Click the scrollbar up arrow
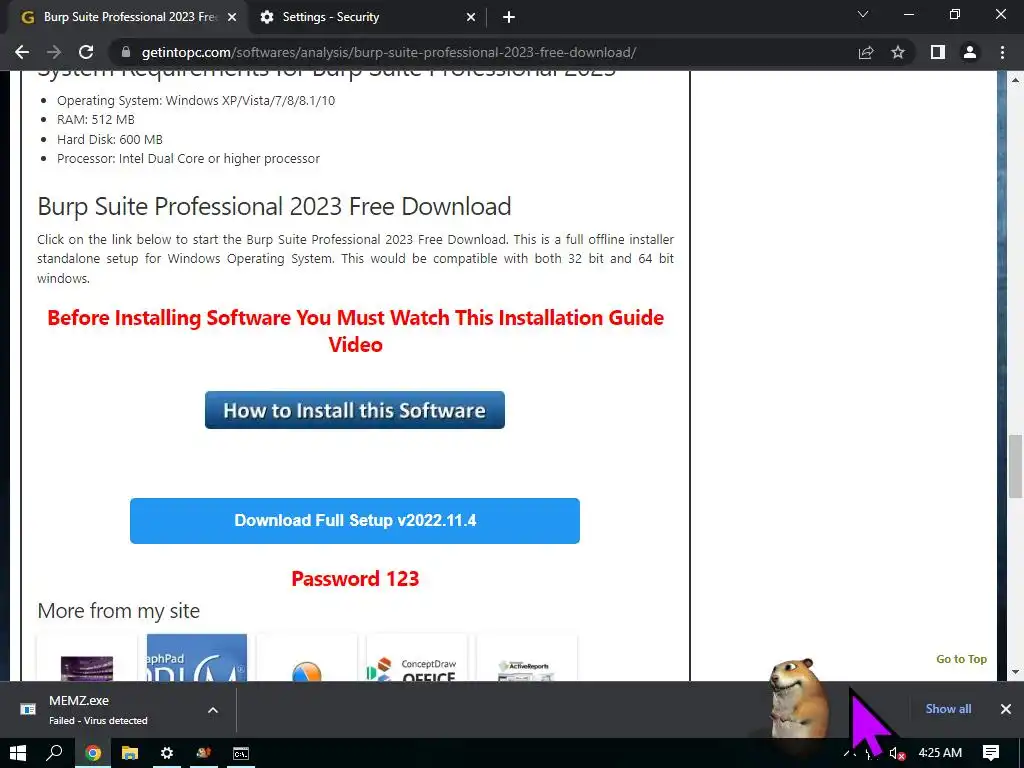Image resolution: width=1024 pixels, height=768 pixels. coord(1016,80)
